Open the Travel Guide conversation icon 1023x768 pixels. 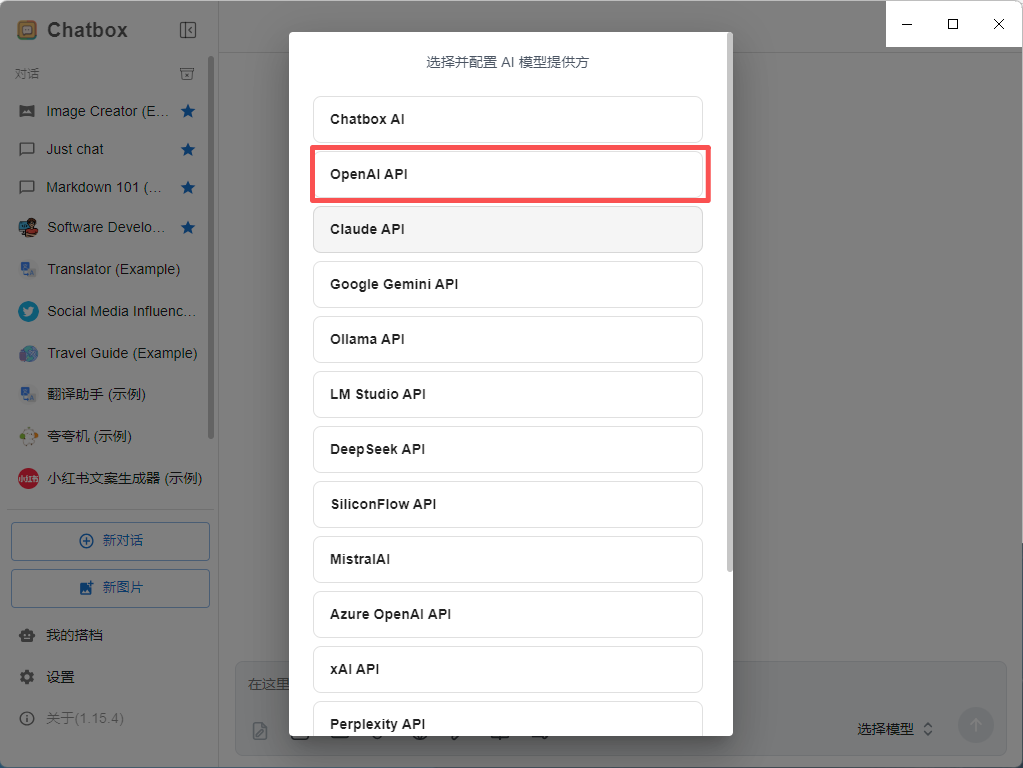[x=26, y=353]
